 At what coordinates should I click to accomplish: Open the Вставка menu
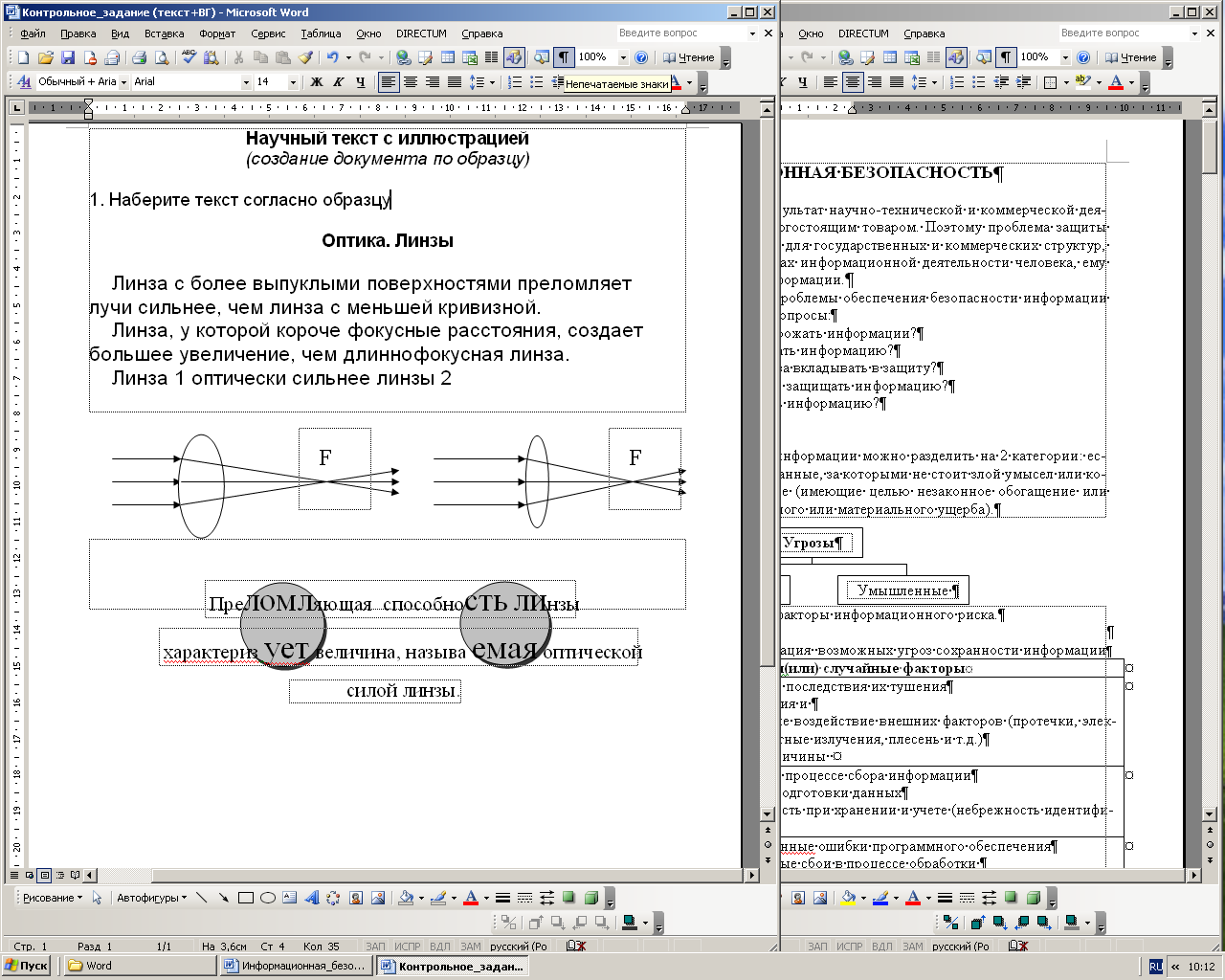coord(164,33)
